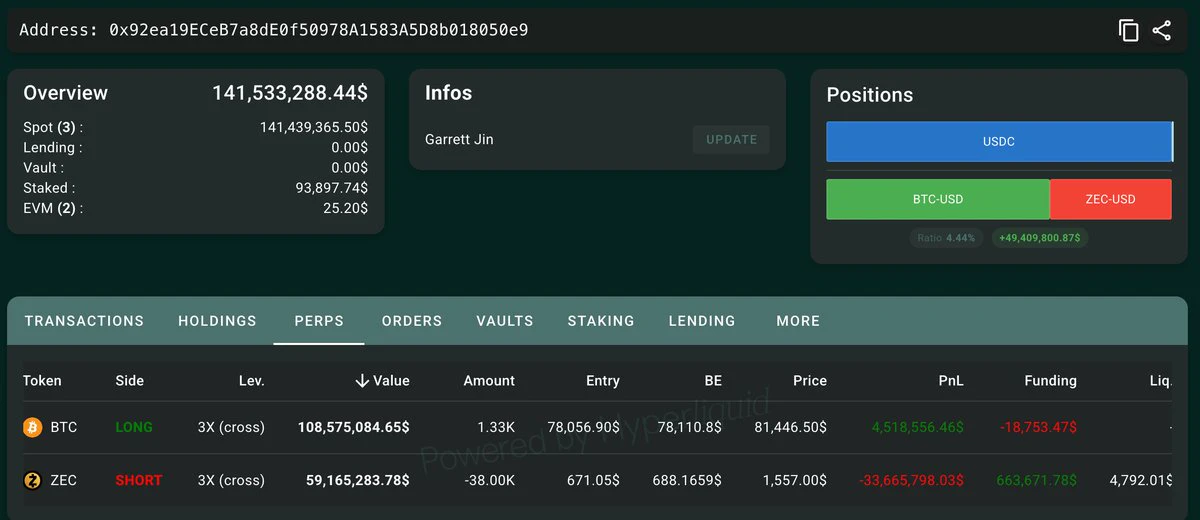Click the ZEC token name in table

tap(63, 481)
